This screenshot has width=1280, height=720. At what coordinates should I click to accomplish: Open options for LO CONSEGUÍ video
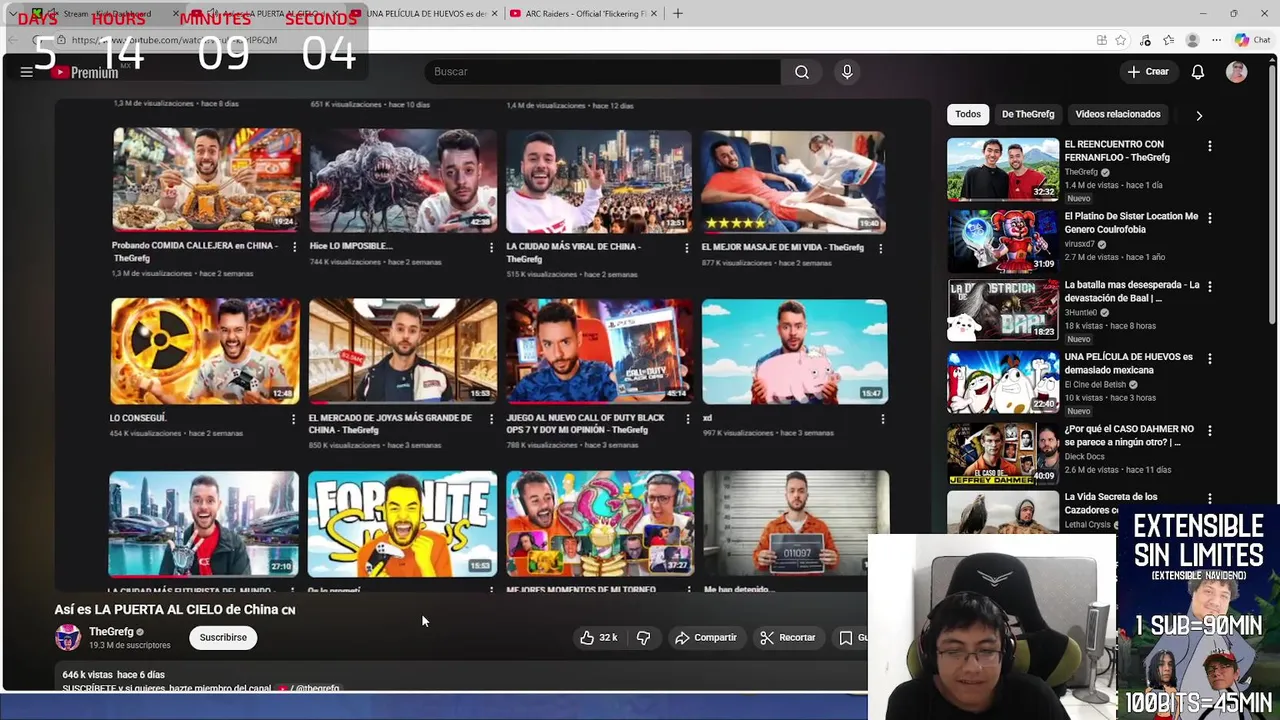pyautogui.click(x=293, y=419)
